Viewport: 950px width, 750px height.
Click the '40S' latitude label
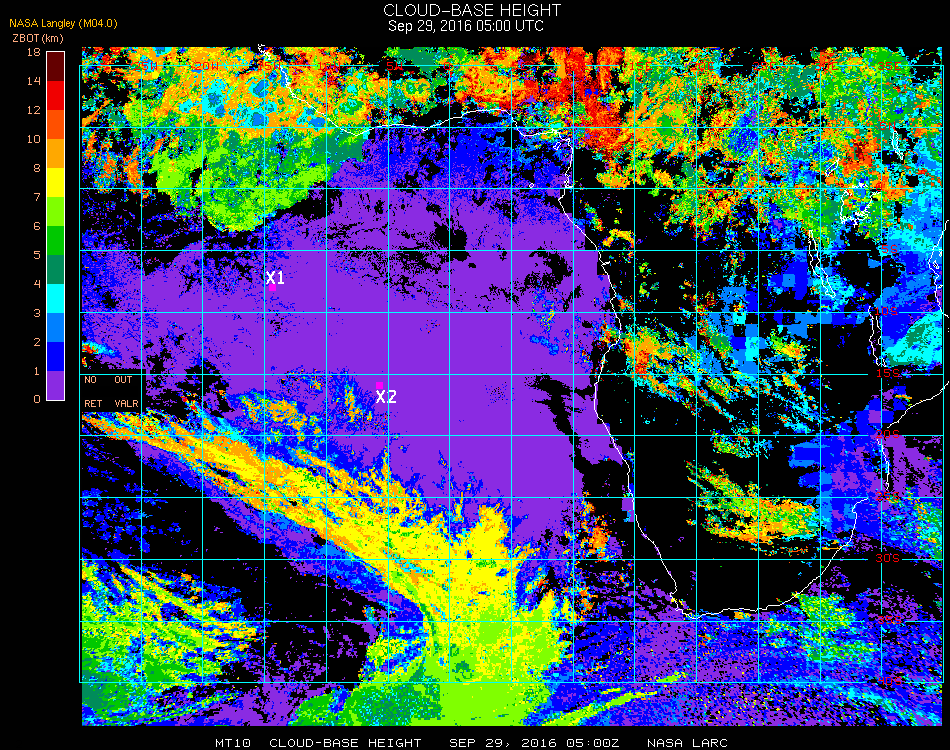(x=889, y=681)
